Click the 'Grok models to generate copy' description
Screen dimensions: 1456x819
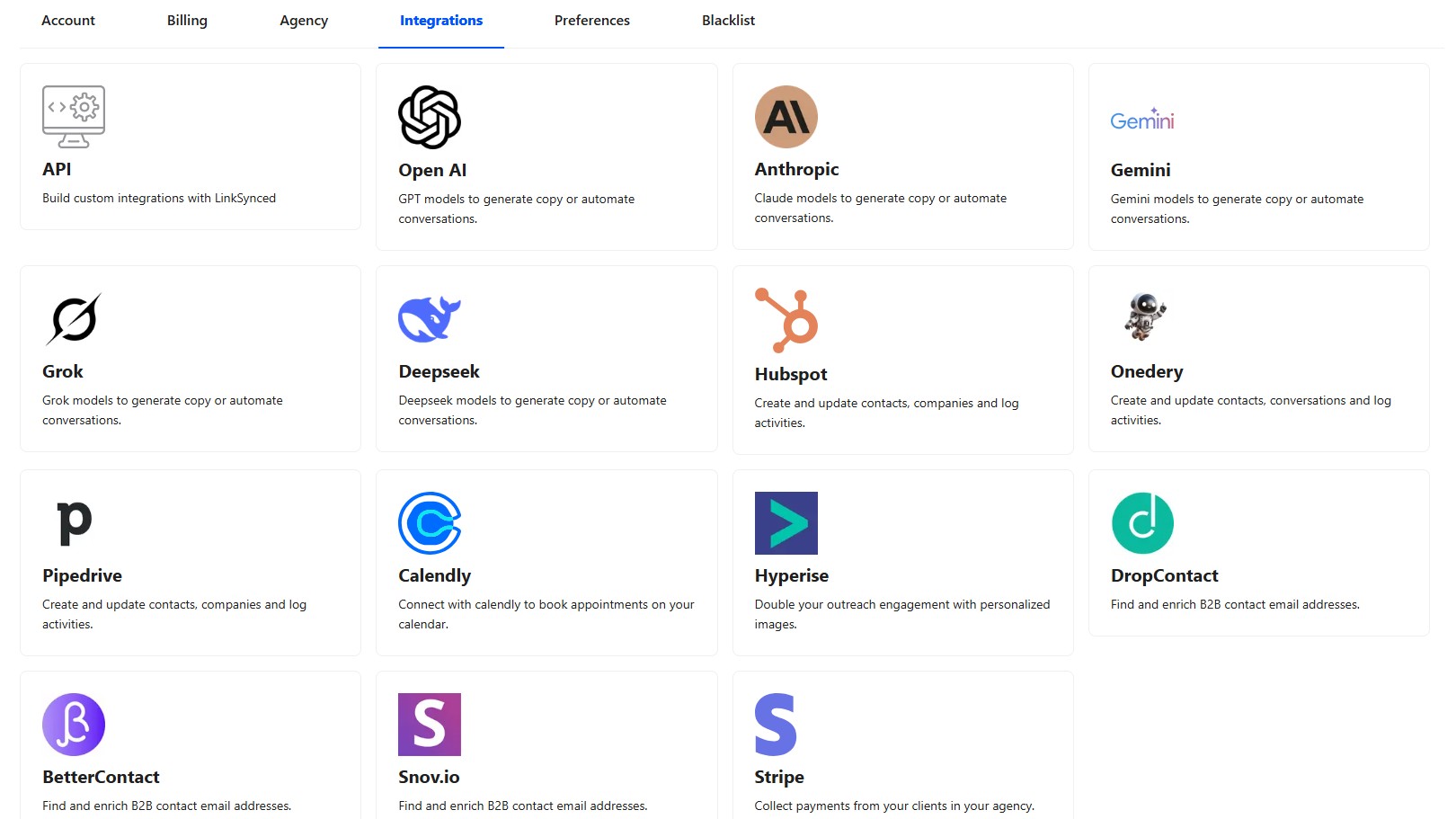coord(163,410)
